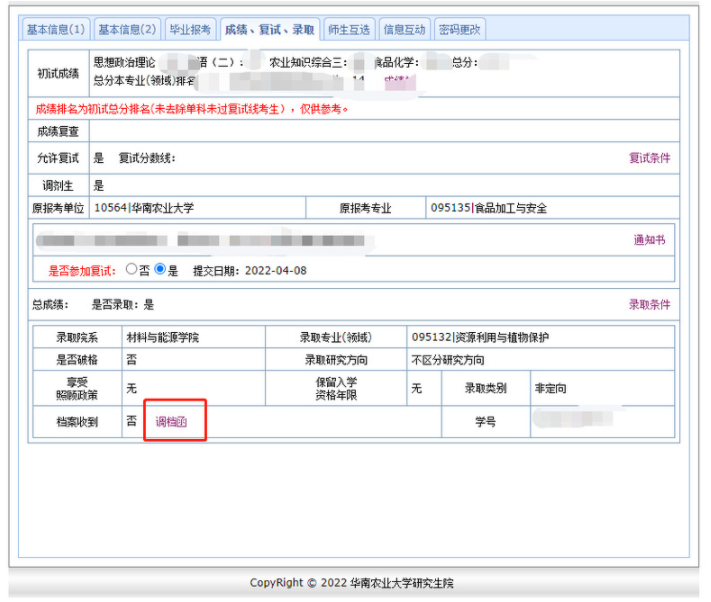711x602 pixels.
Task: Go to the 毕业报考 tab
Action: click(x=191, y=30)
